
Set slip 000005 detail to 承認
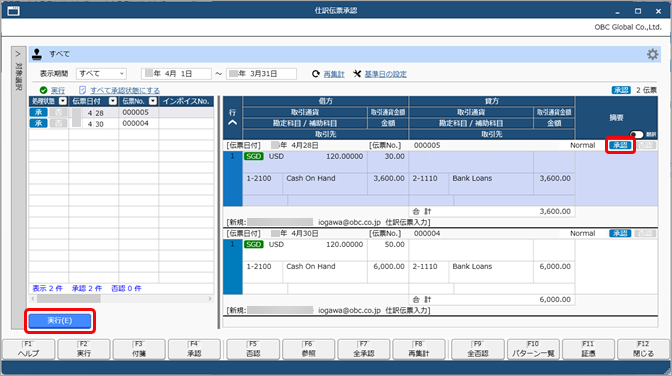[x=620, y=145]
